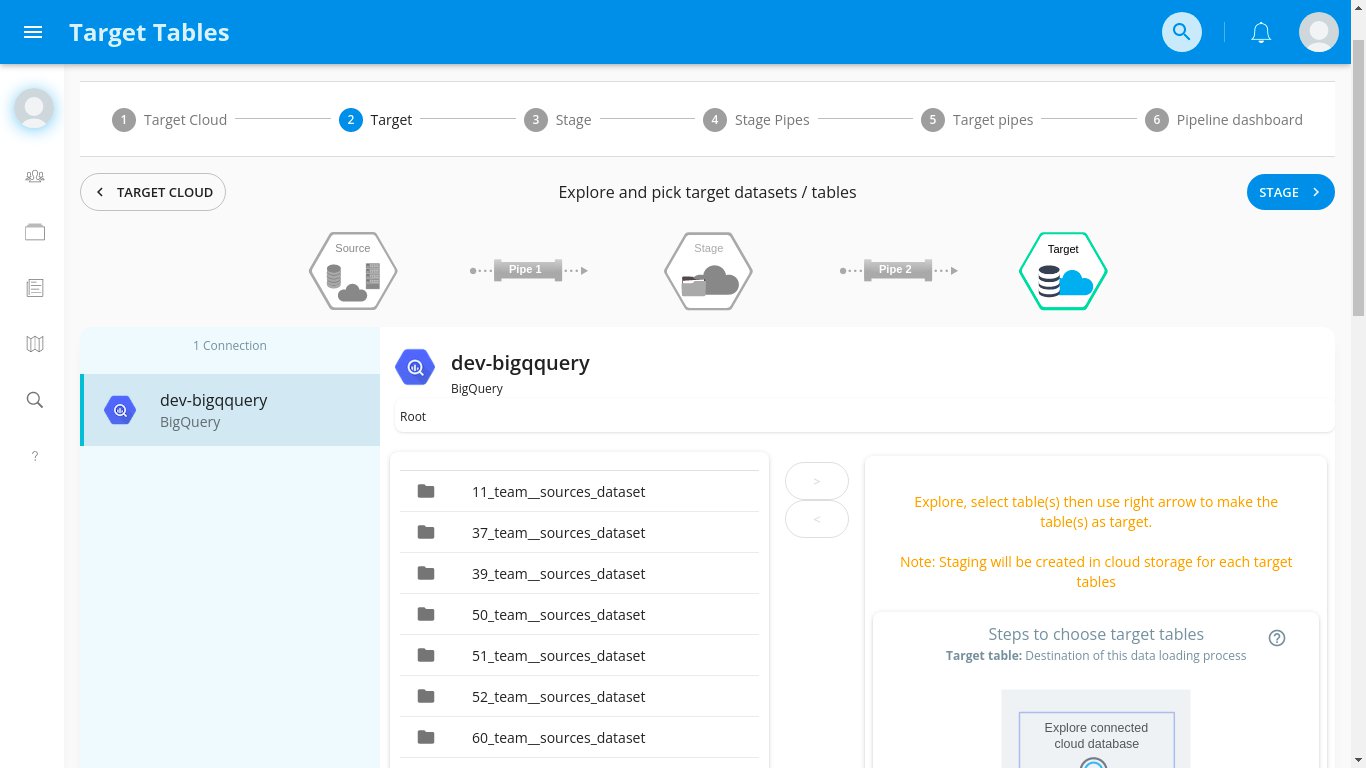Click folder icon for 37_team__sources_dataset
Viewport: 1366px width, 768px height.
(x=426, y=532)
